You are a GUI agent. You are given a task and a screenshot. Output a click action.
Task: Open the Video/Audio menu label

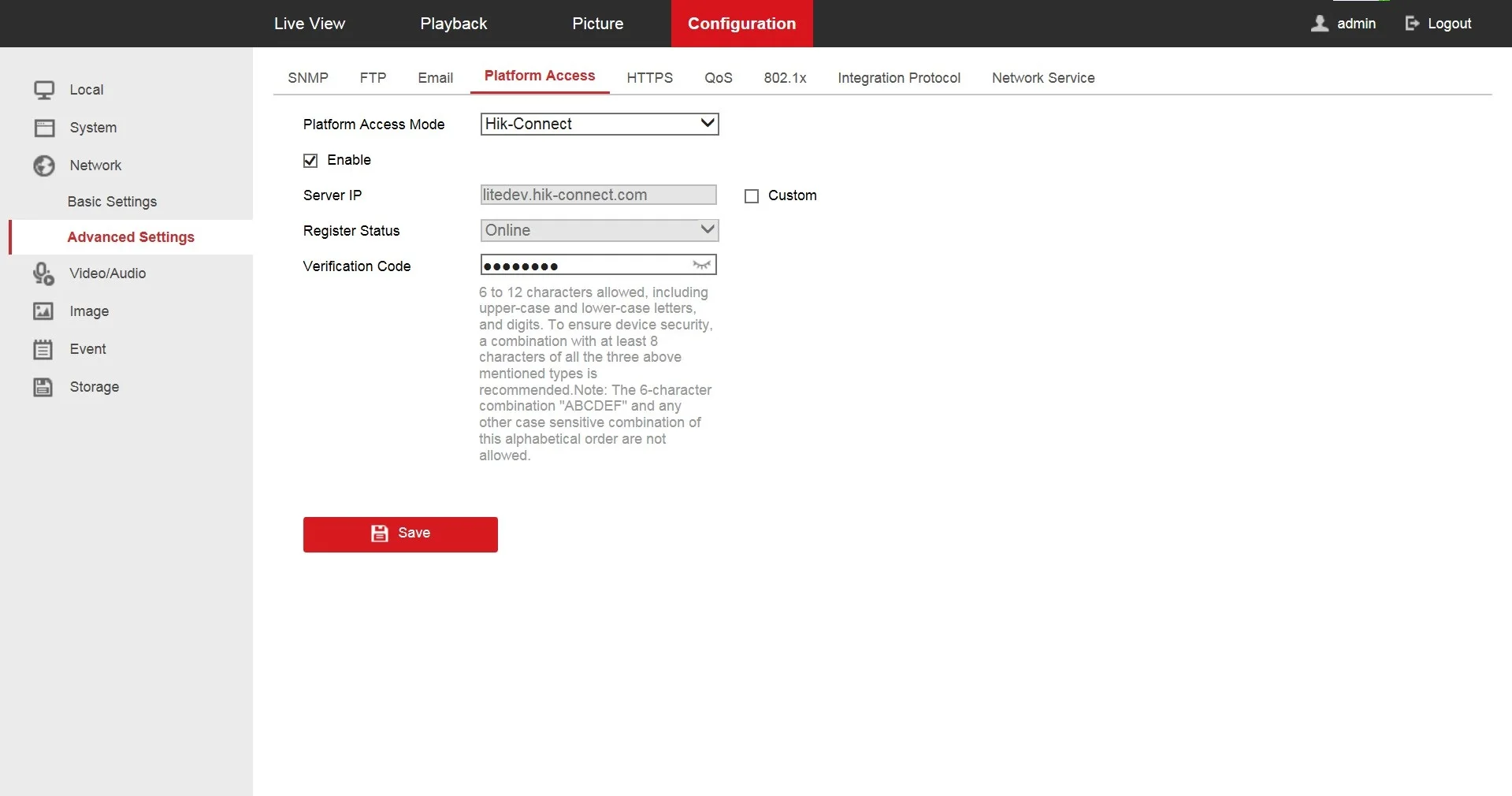click(108, 273)
